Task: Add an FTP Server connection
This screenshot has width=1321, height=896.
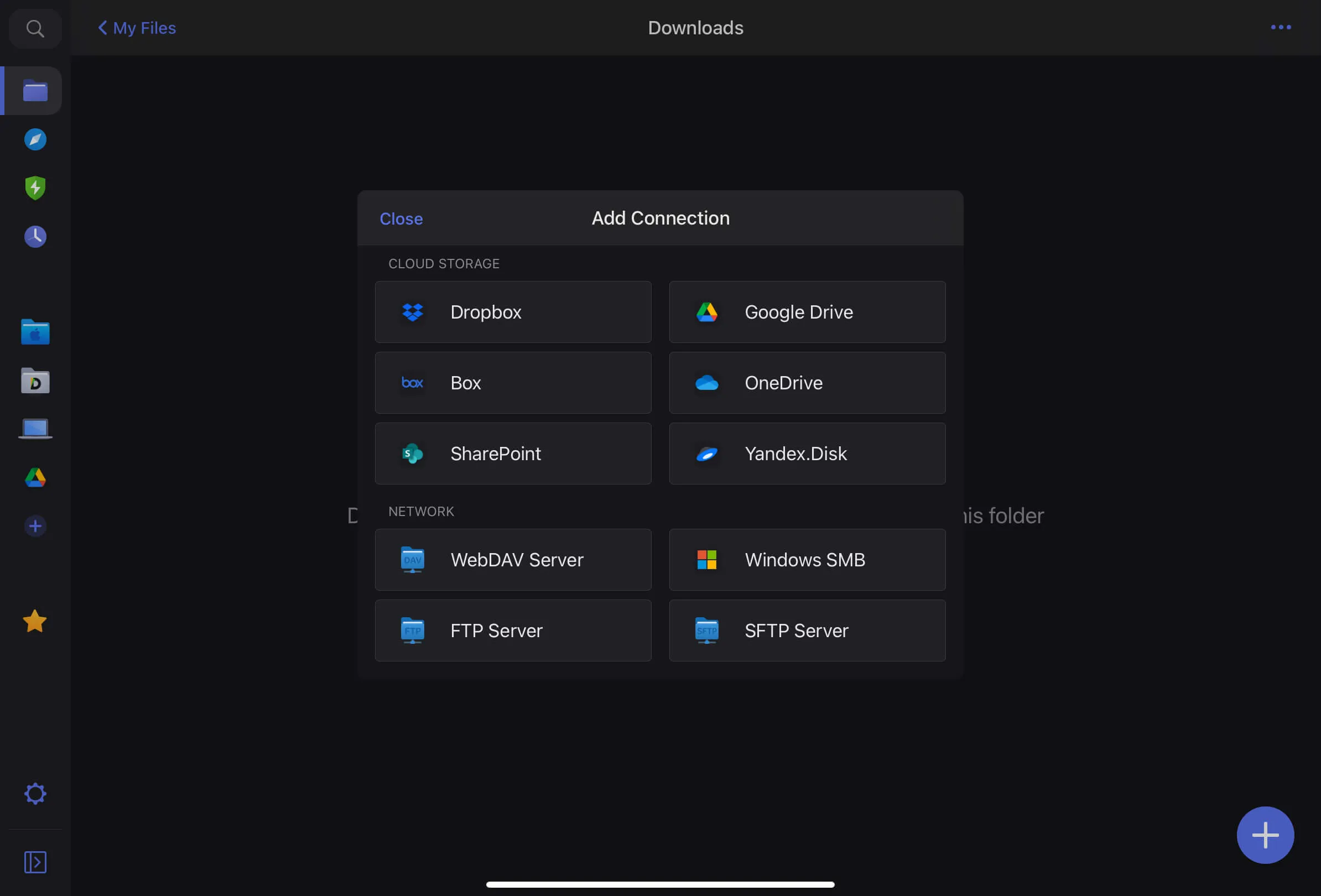Action: (x=513, y=631)
